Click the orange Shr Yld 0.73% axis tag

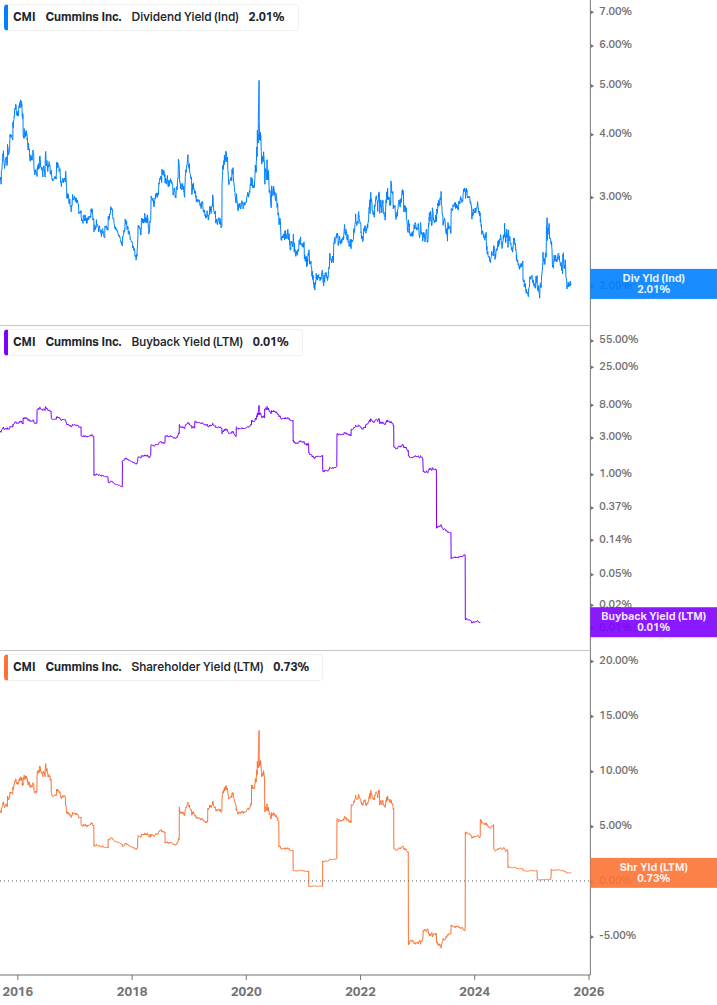[x=654, y=872]
